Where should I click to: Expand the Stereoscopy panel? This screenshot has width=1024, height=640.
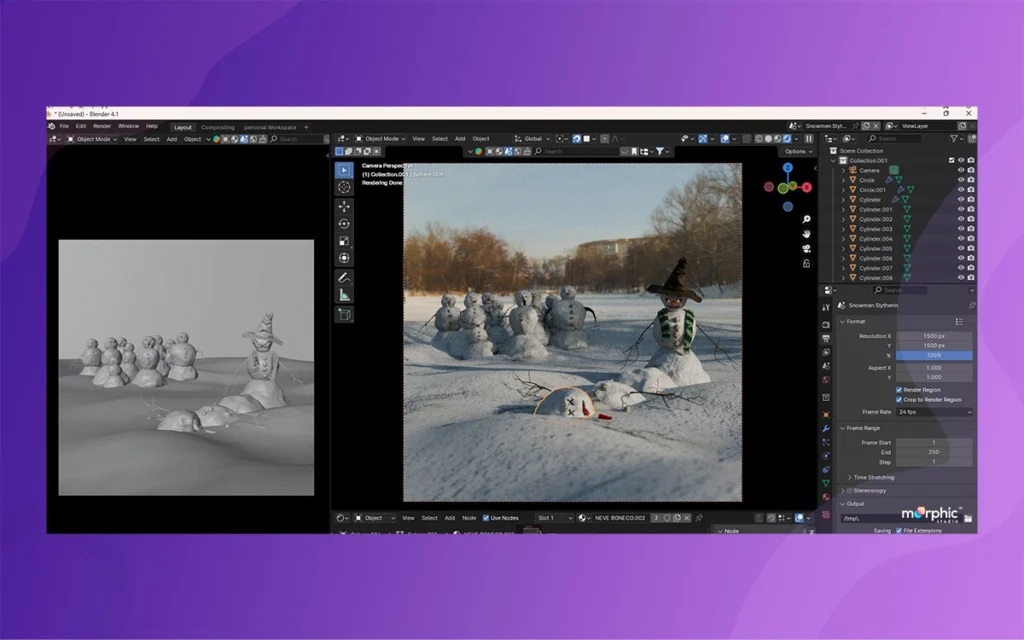(x=842, y=490)
